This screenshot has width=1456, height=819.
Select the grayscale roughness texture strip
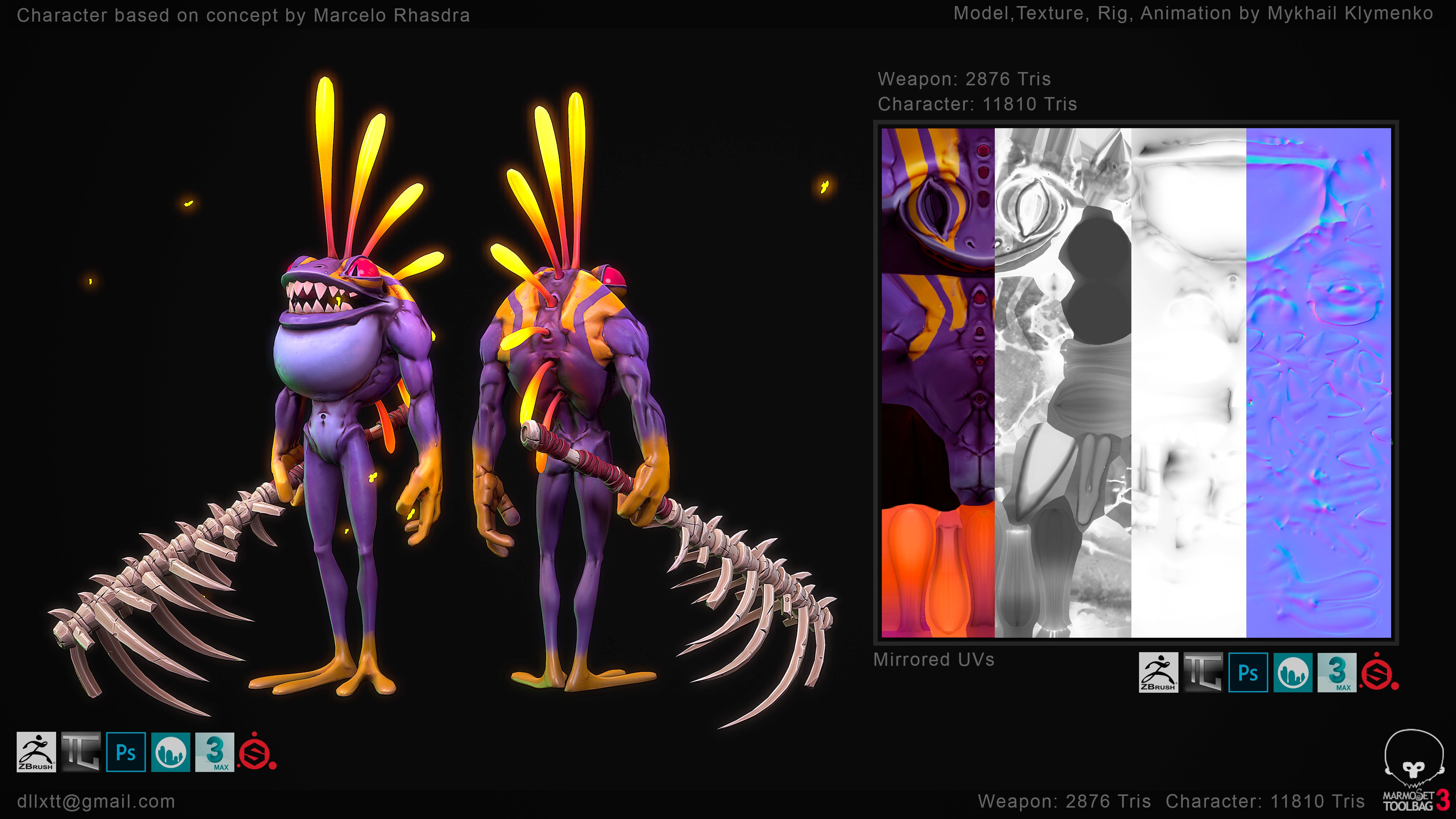tap(1062, 383)
